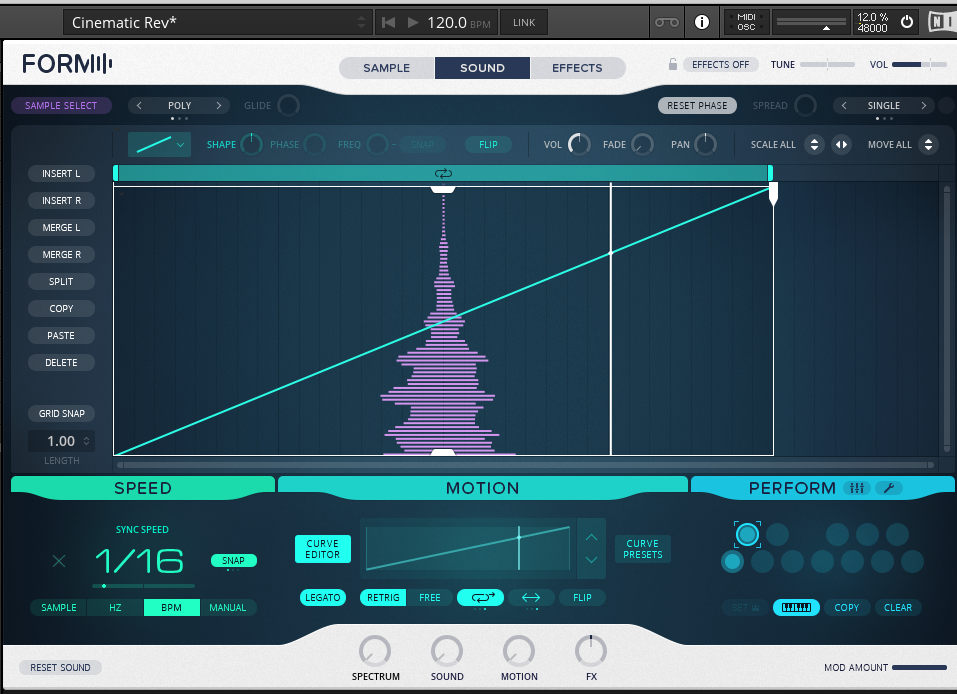Click the PAN knob
The width and height of the screenshot is (957, 694).
(706, 145)
